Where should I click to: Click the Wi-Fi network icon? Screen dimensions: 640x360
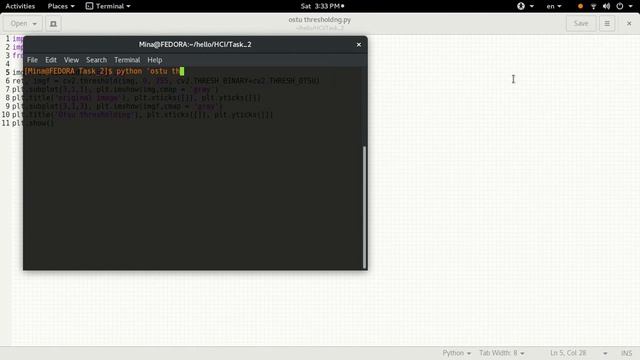[593, 6]
